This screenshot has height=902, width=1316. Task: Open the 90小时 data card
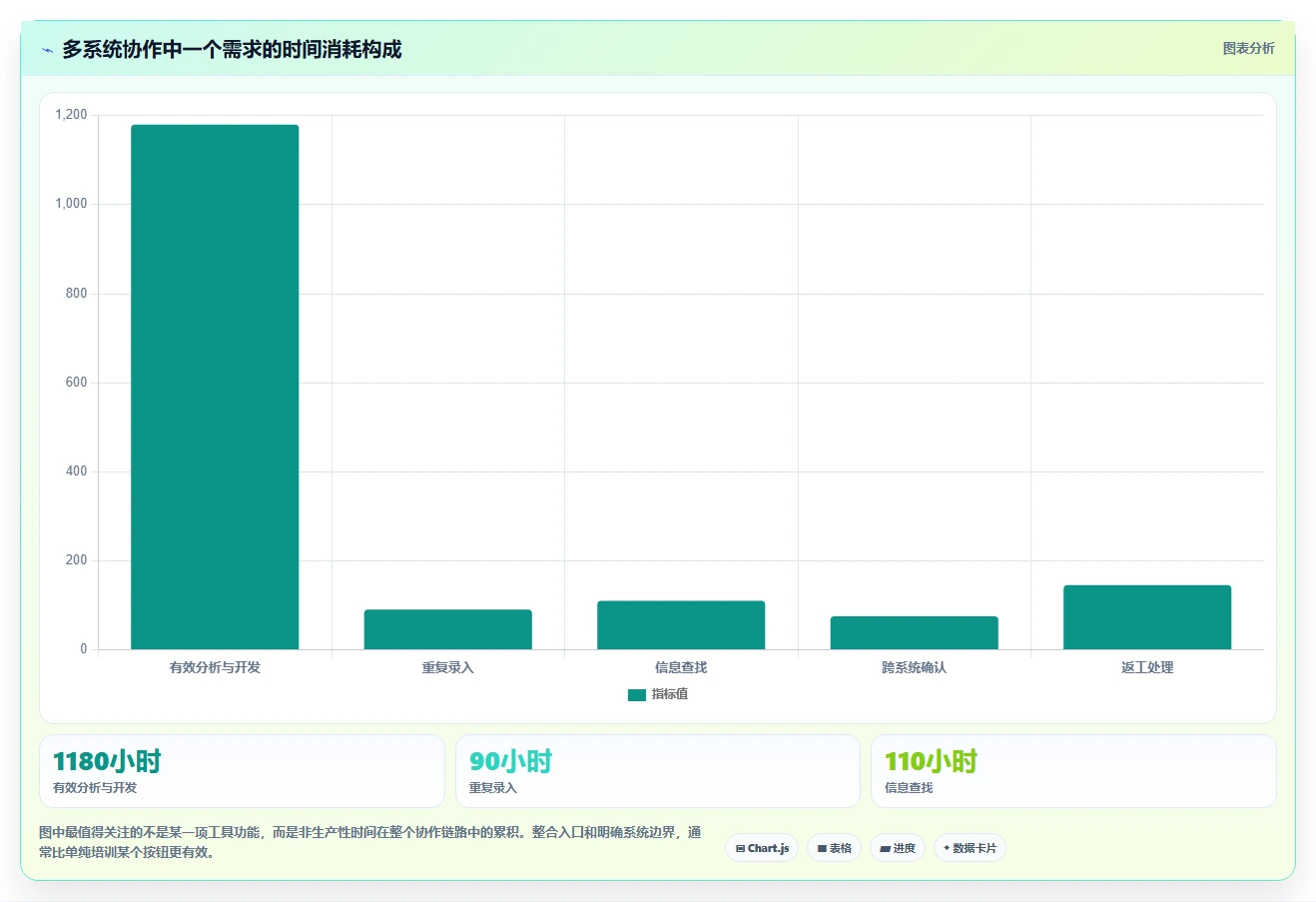click(x=657, y=771)
